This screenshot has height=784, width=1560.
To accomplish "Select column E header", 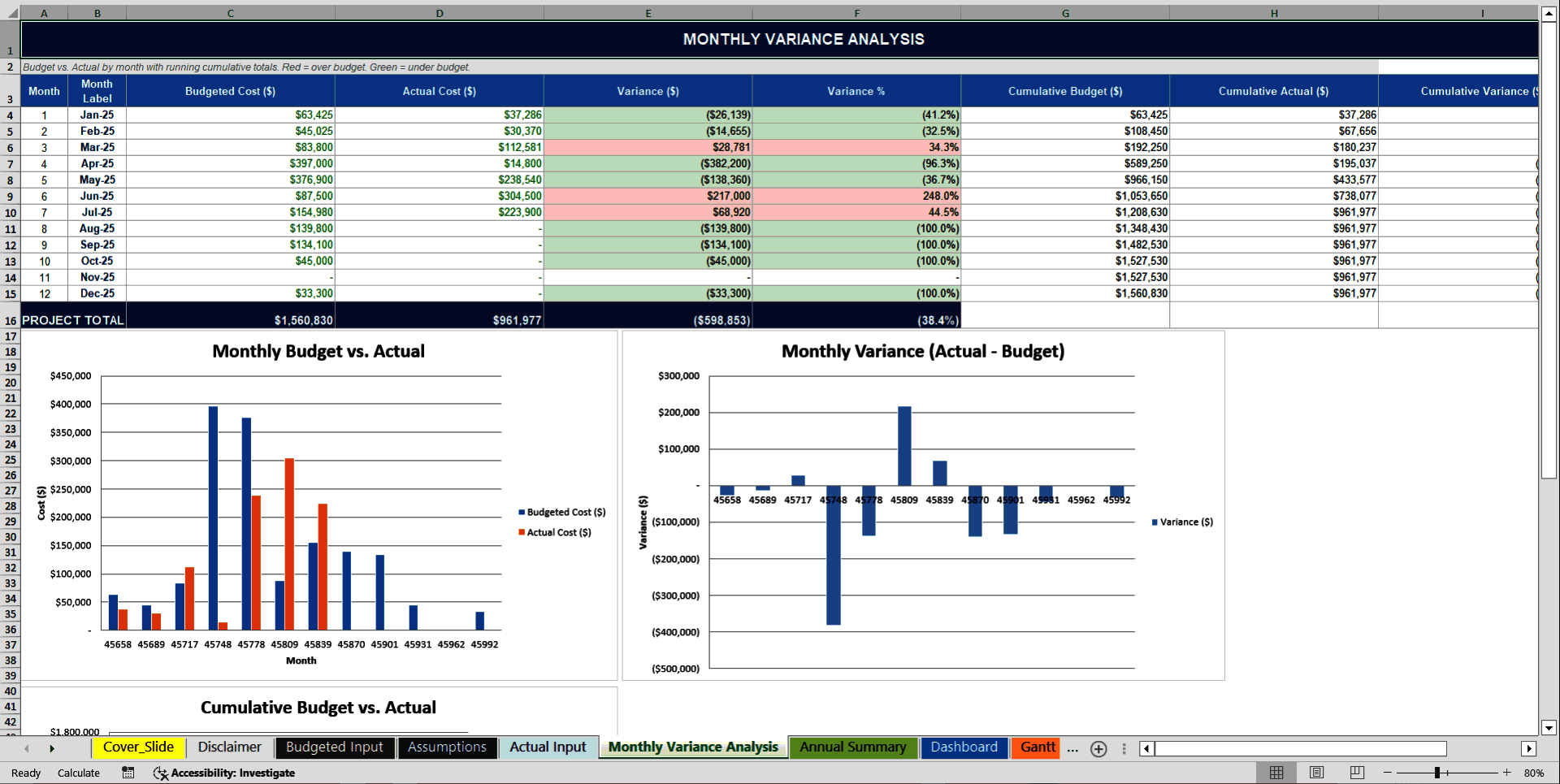I will 648,13.
